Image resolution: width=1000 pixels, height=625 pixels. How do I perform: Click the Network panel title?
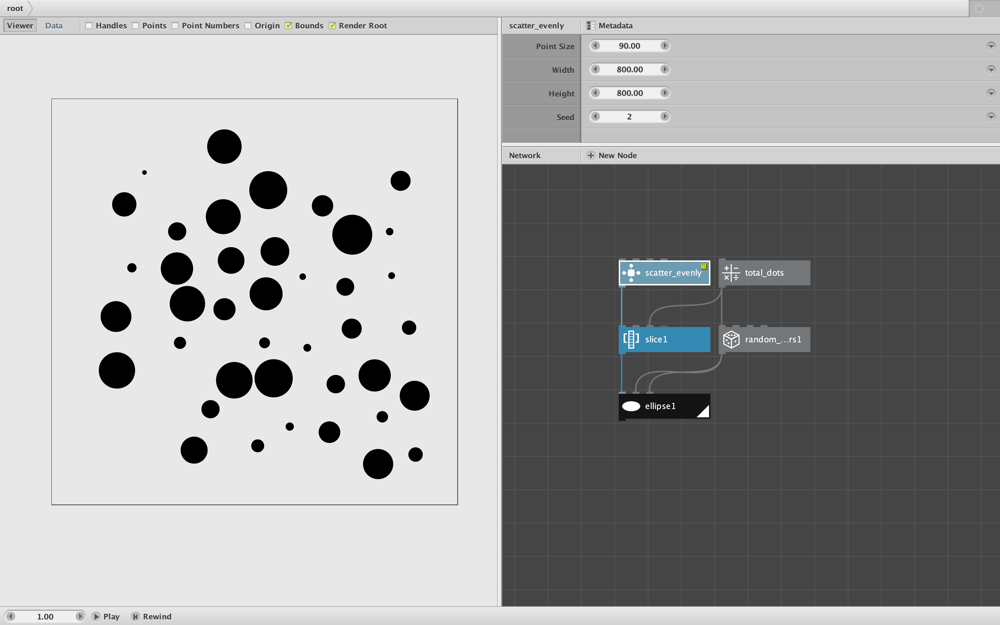[524, 156]
